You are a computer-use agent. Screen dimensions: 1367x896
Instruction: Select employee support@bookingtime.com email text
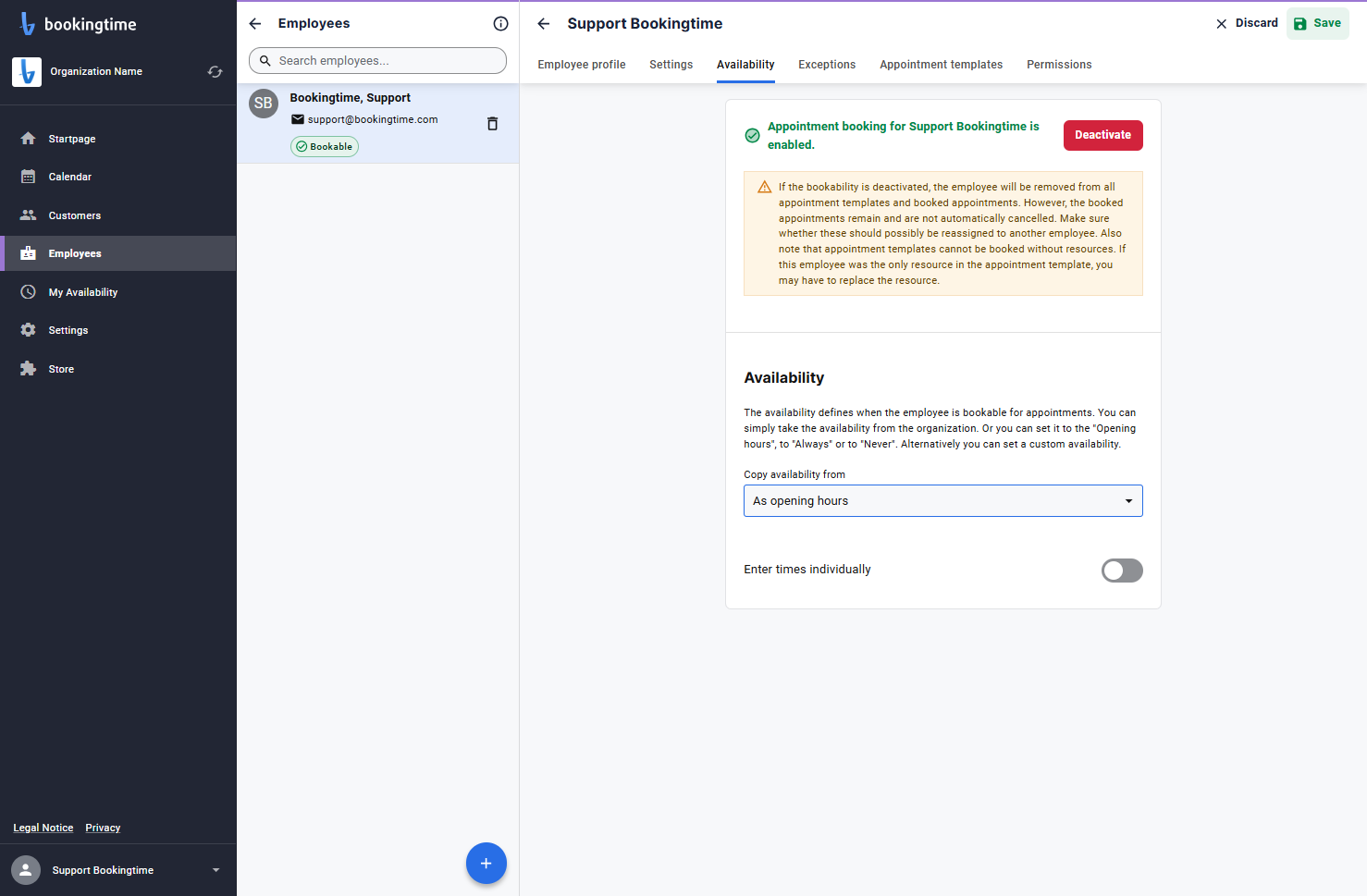373,119
